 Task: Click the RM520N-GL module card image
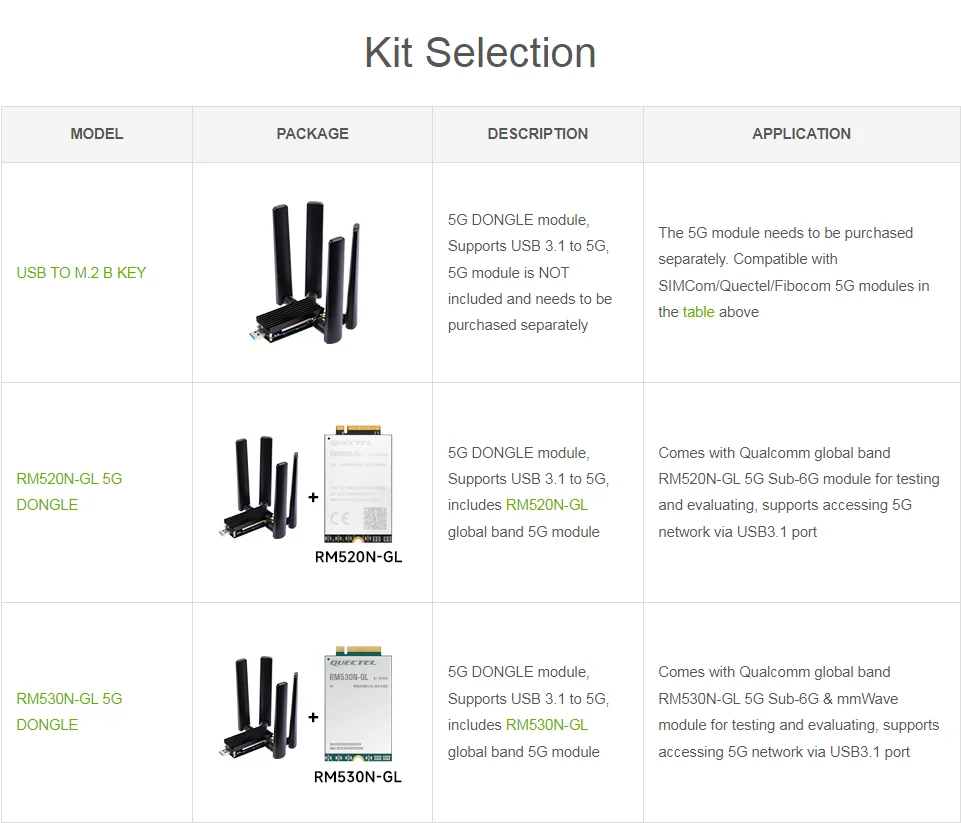point(358,484)
